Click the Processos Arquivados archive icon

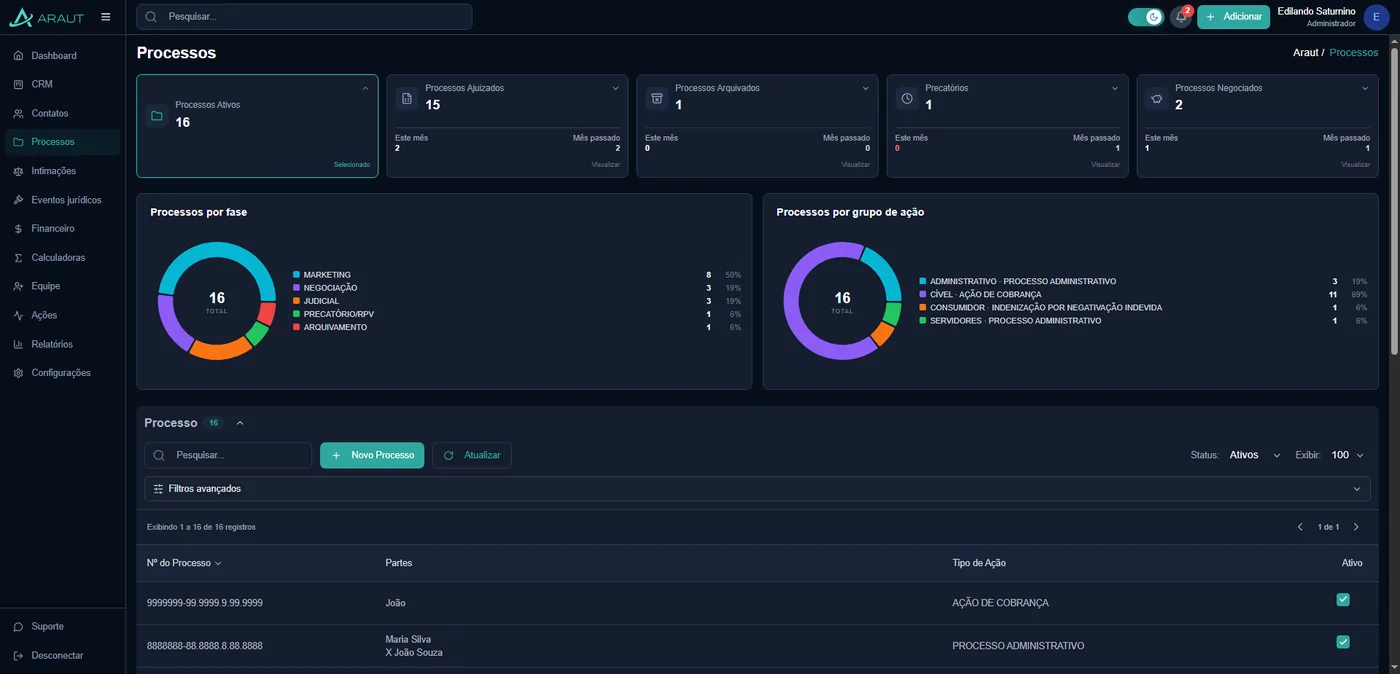(x=657, y=98)
